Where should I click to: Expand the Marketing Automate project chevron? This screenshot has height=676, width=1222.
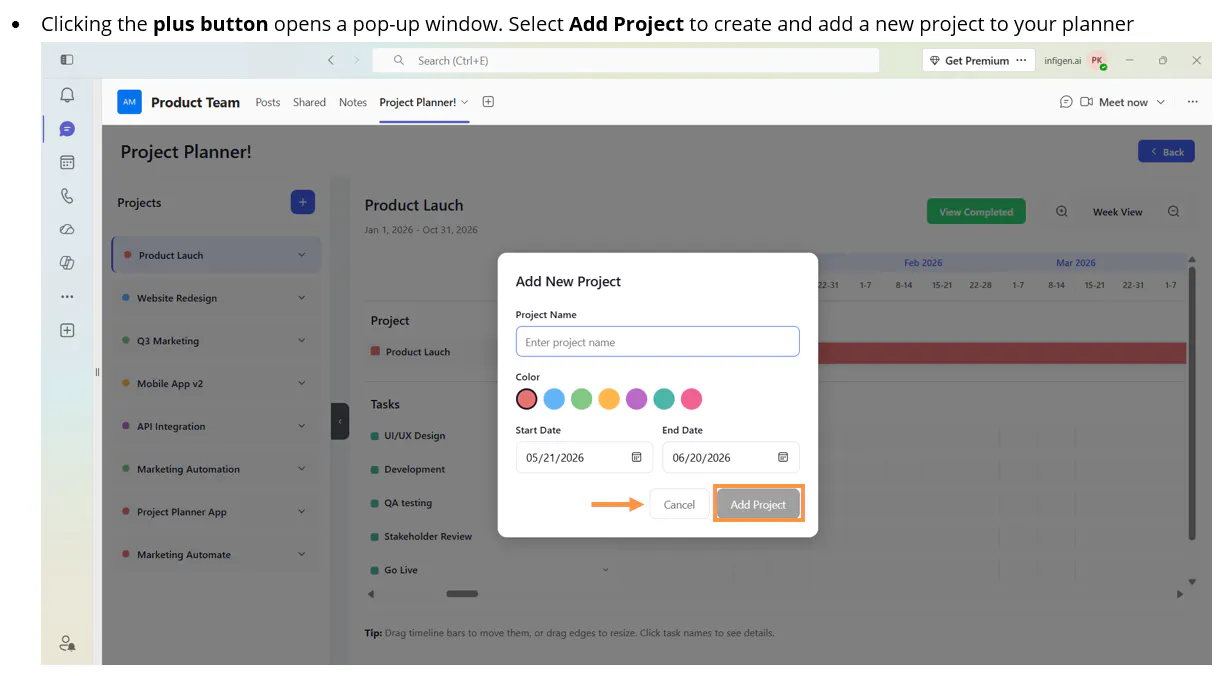click(x=301, y=554)
